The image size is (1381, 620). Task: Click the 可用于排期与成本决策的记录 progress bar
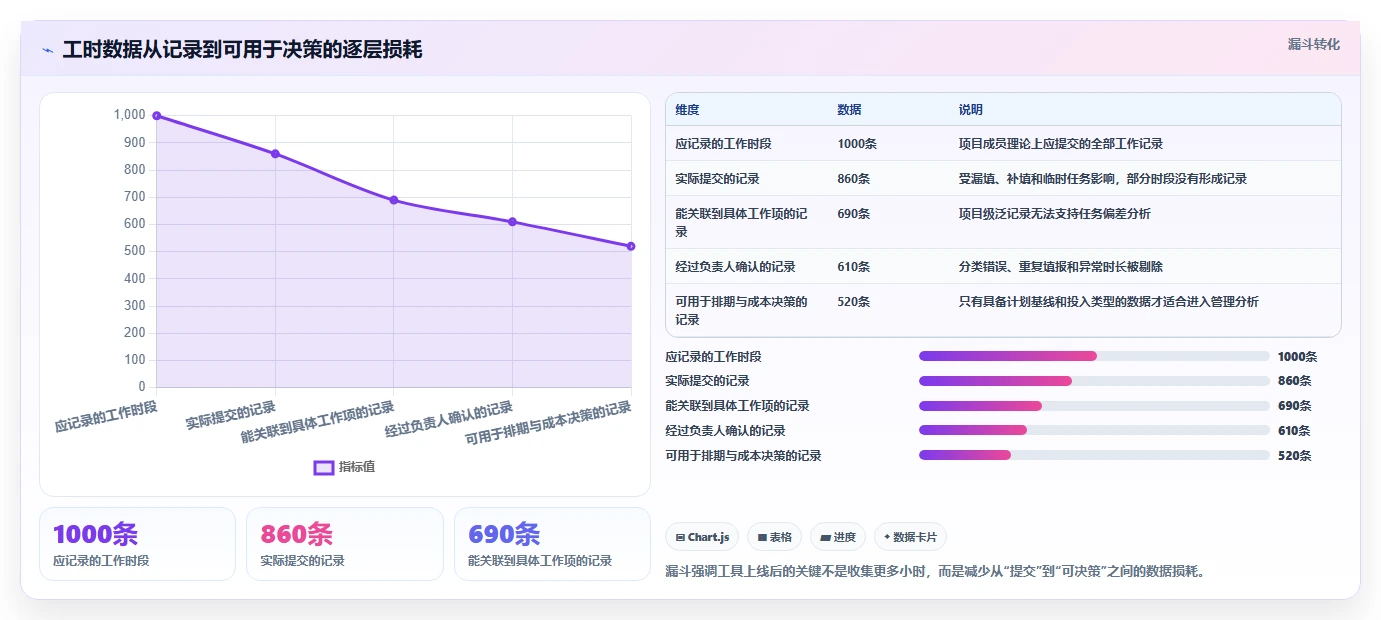tap(1094, 455)
